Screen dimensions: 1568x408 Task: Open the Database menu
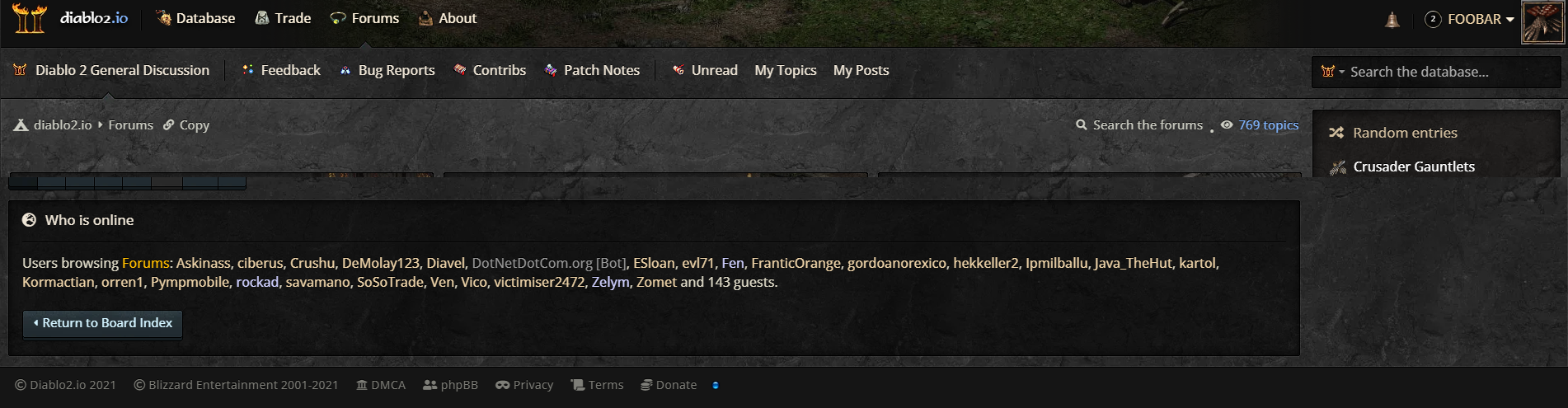[x=196, y=18]
